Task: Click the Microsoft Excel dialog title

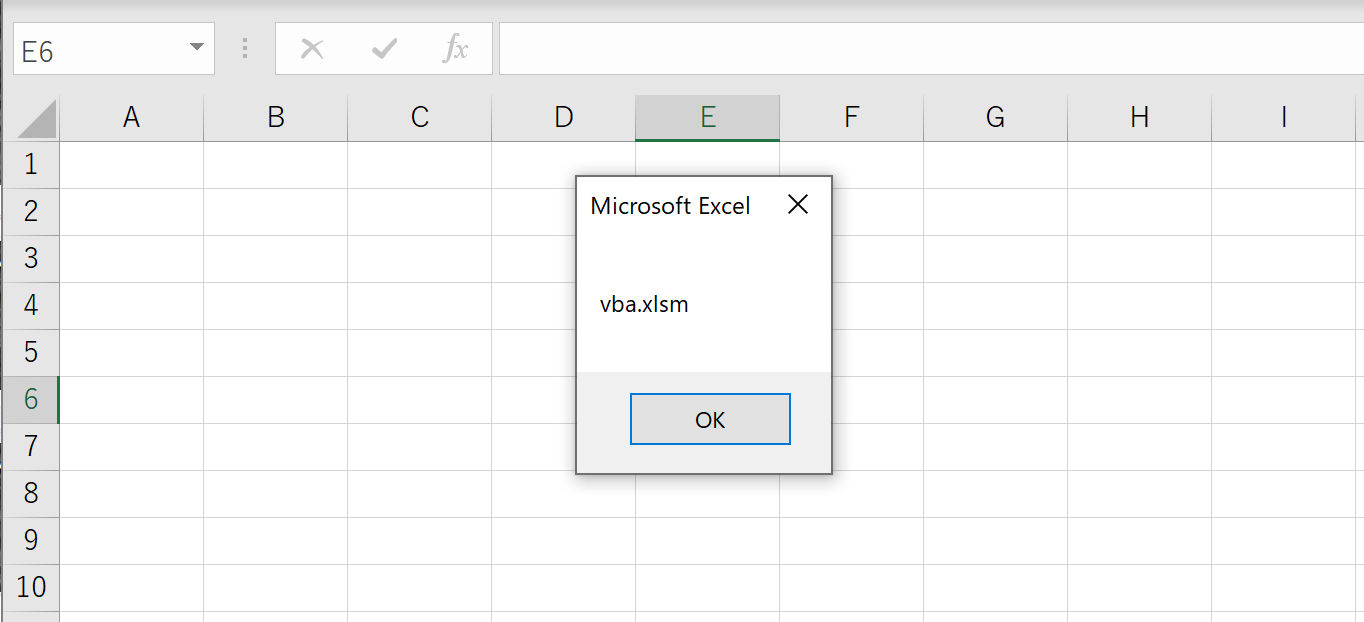Action: pyautogui.click(x=670, y=206)
